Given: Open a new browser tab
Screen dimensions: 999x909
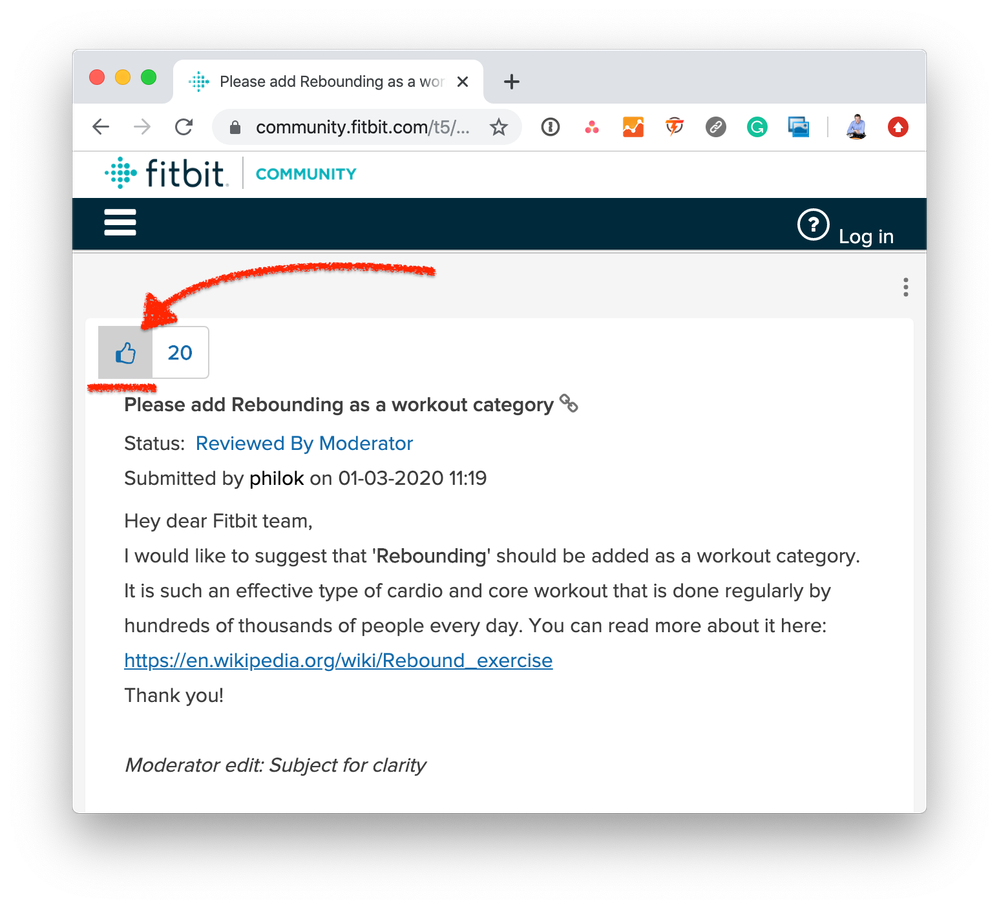Looking at the screenshot, I should pyautogui.click(x=512, y=82).
